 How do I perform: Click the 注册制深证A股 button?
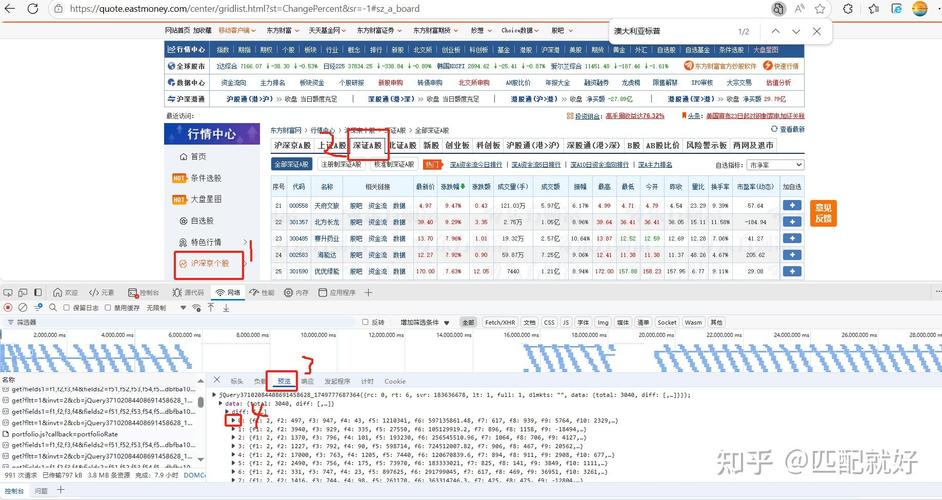coord(341,164)
